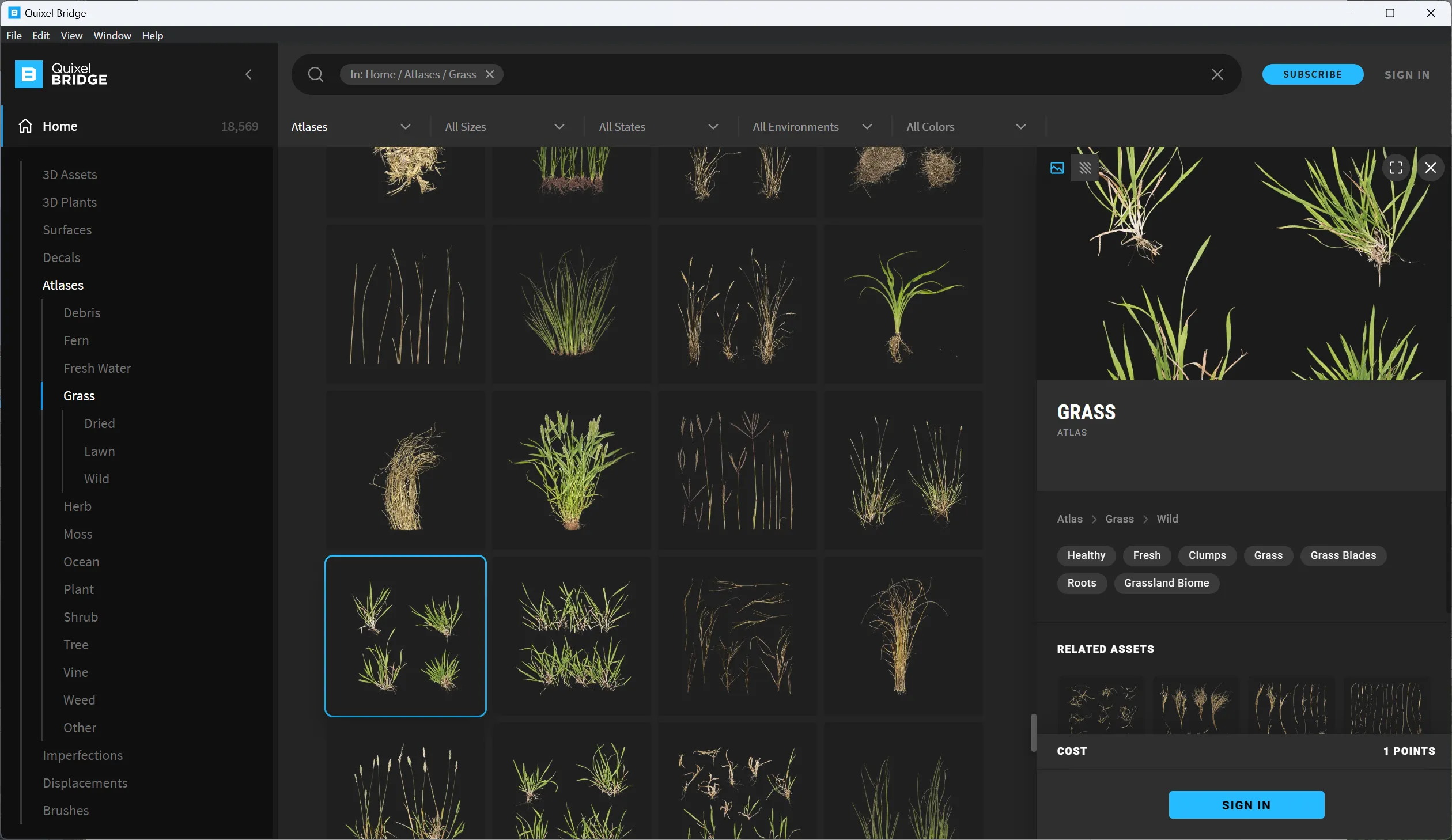Clear the search bar with the X
The width and height of the screenshot is (1452, 840).
[x=1217, y=74]
